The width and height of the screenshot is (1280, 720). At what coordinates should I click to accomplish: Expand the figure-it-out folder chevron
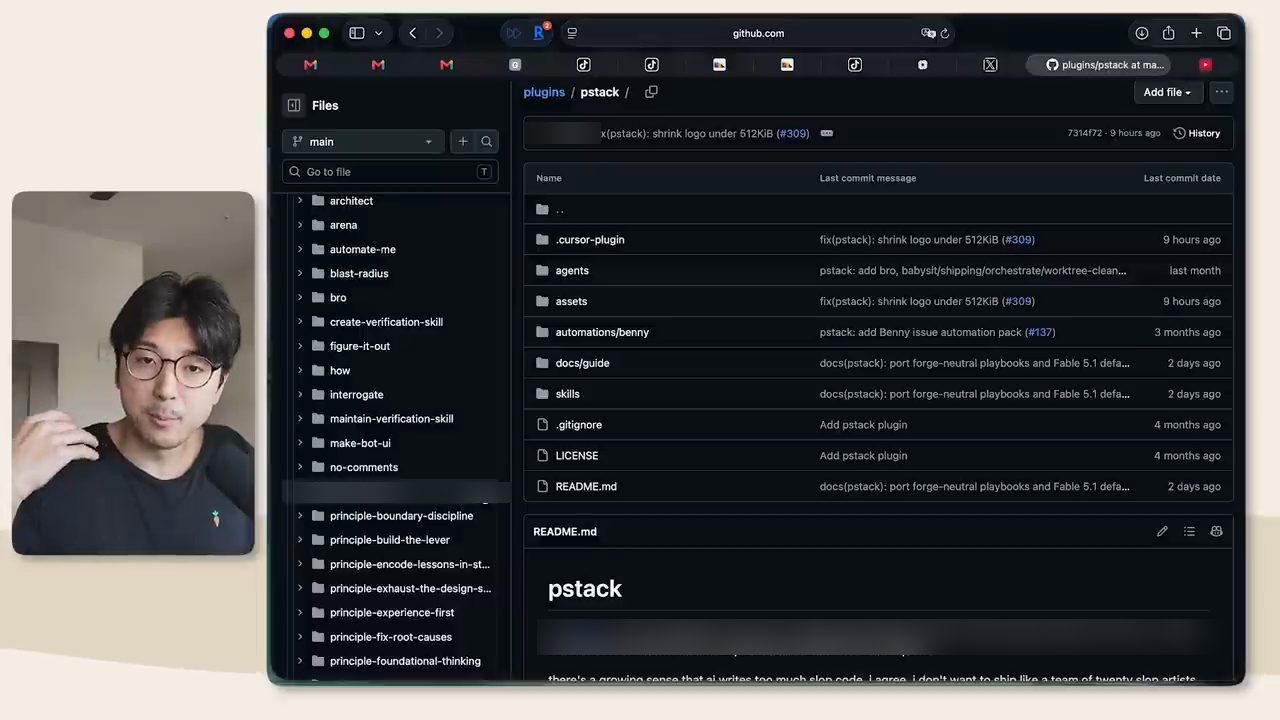tap(300, 346)
